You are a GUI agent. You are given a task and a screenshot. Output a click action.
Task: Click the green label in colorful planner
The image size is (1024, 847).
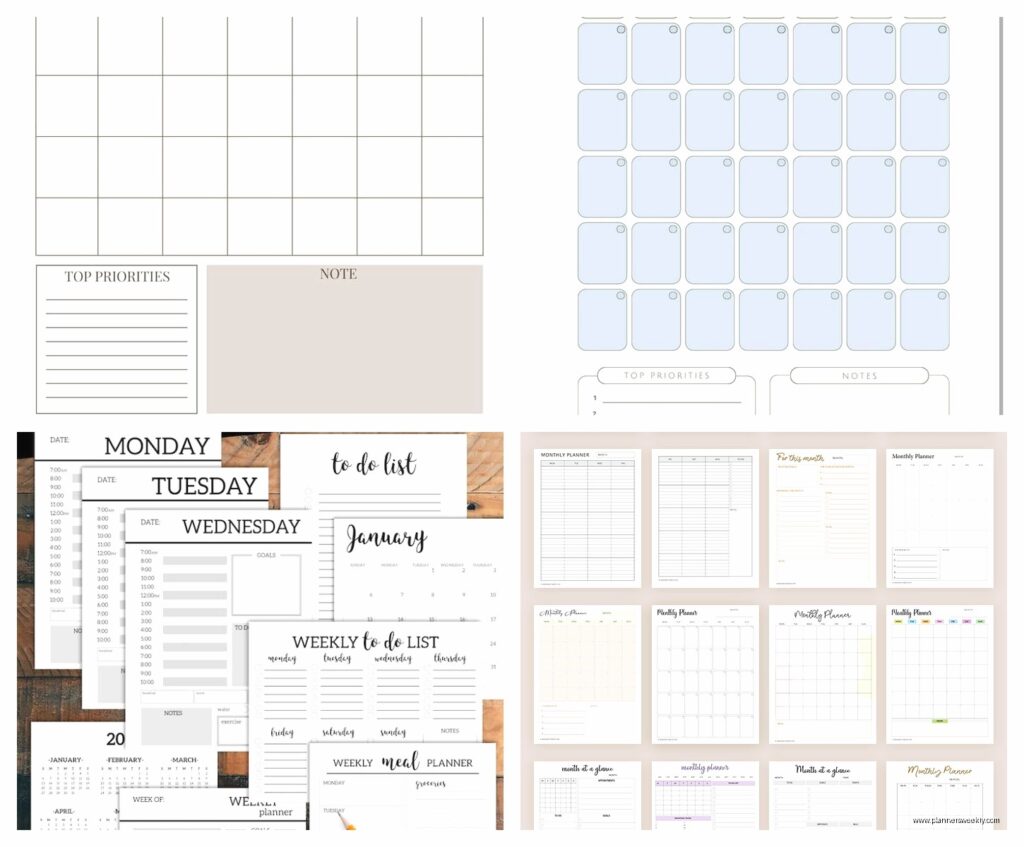(x=940, y=720)
